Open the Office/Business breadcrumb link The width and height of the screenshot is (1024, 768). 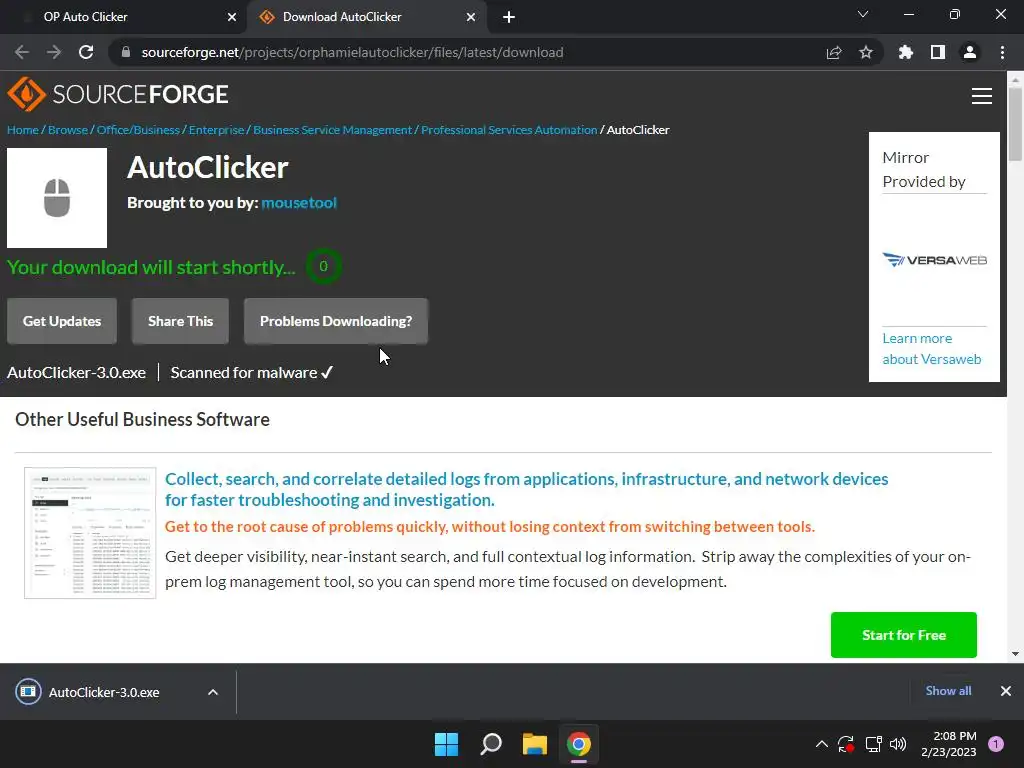(138, 130)
